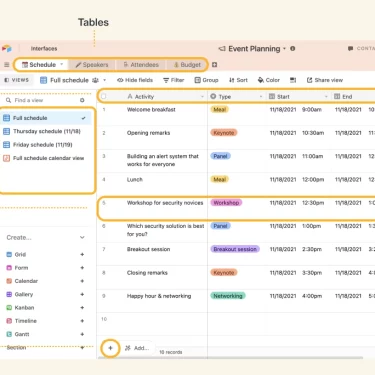
Task: Click the 10:30am start time cell
Action: coord(313,133)
